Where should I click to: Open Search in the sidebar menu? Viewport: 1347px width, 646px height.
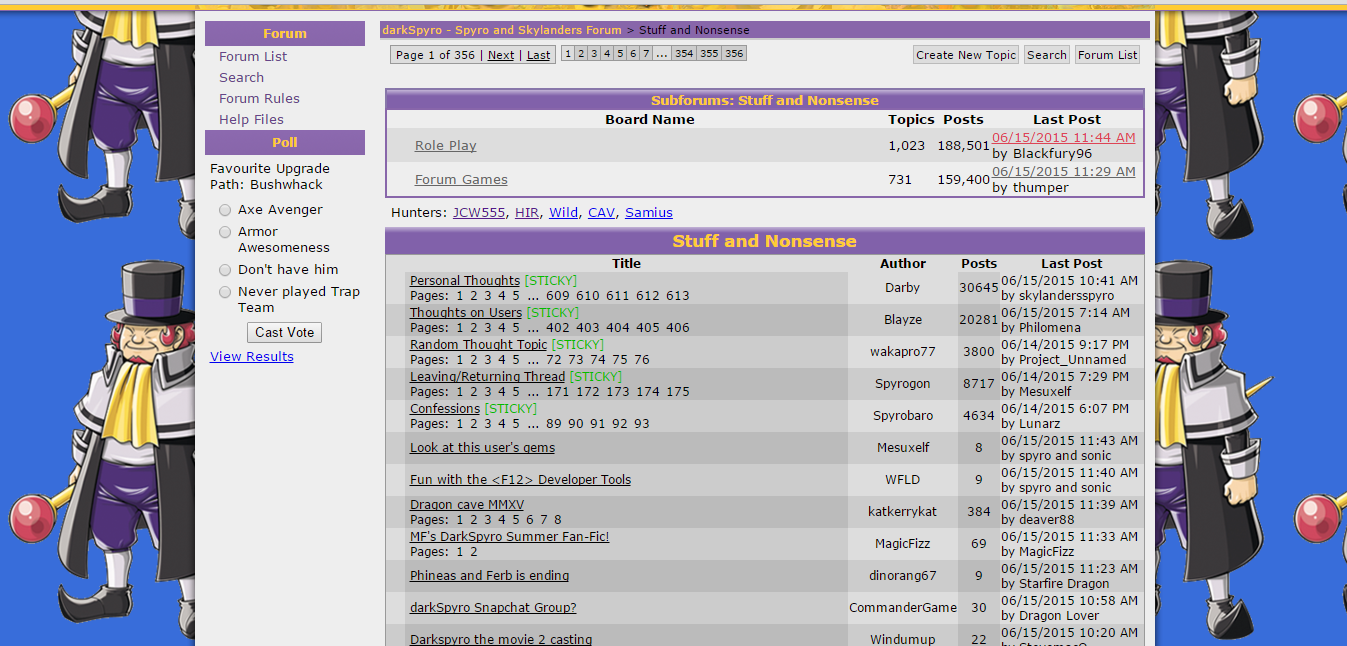pyautogui.click(x=242, y=78)
